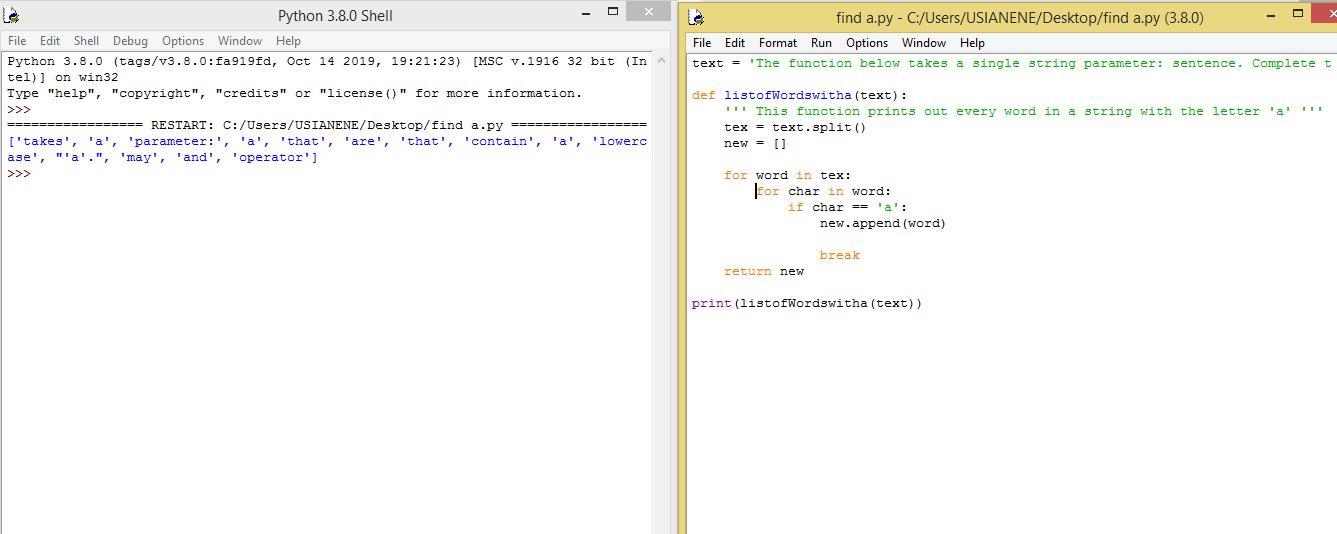This screenshot has height=534, width=1337.
Task: Minimize the find a.py editor window
Action: (x=1271, y=15)
